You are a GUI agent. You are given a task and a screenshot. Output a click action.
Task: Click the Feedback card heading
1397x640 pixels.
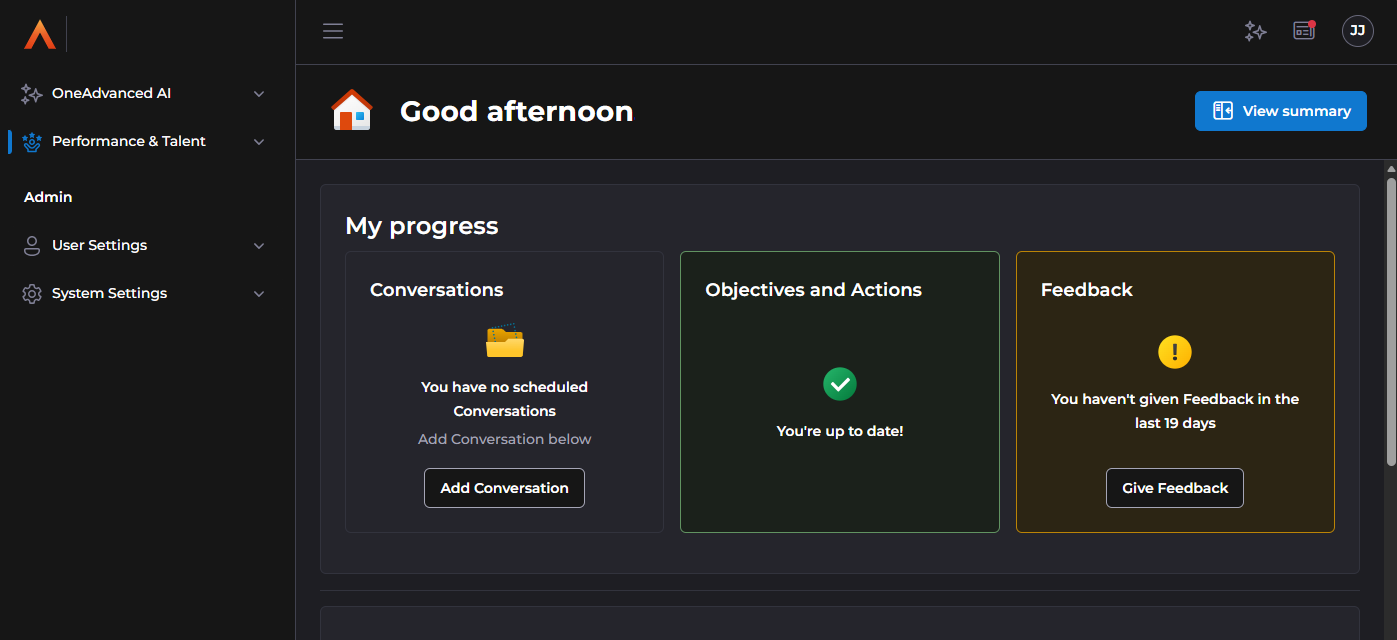pos(1086,290)
